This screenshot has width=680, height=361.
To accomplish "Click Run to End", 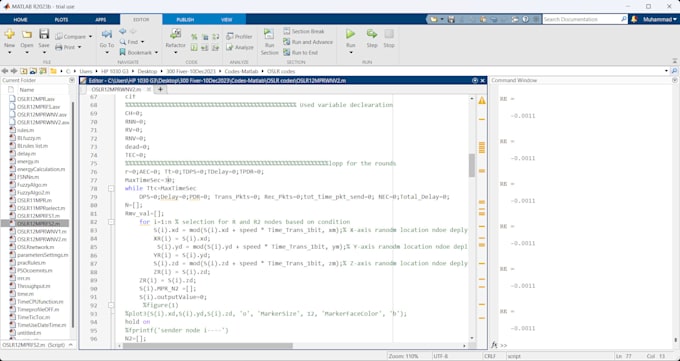I will pyautogui.click(x=301, y=53).
